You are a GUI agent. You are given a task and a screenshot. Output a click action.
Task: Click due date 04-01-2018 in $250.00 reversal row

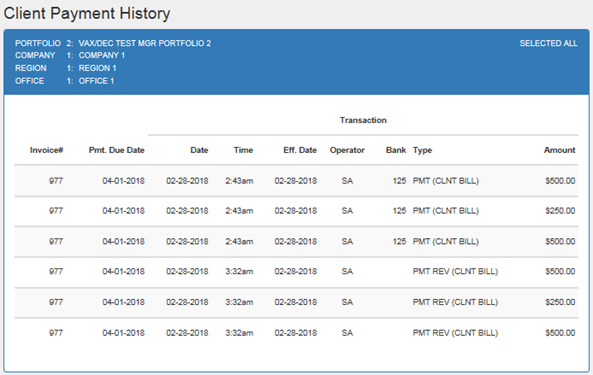point(123,302)
